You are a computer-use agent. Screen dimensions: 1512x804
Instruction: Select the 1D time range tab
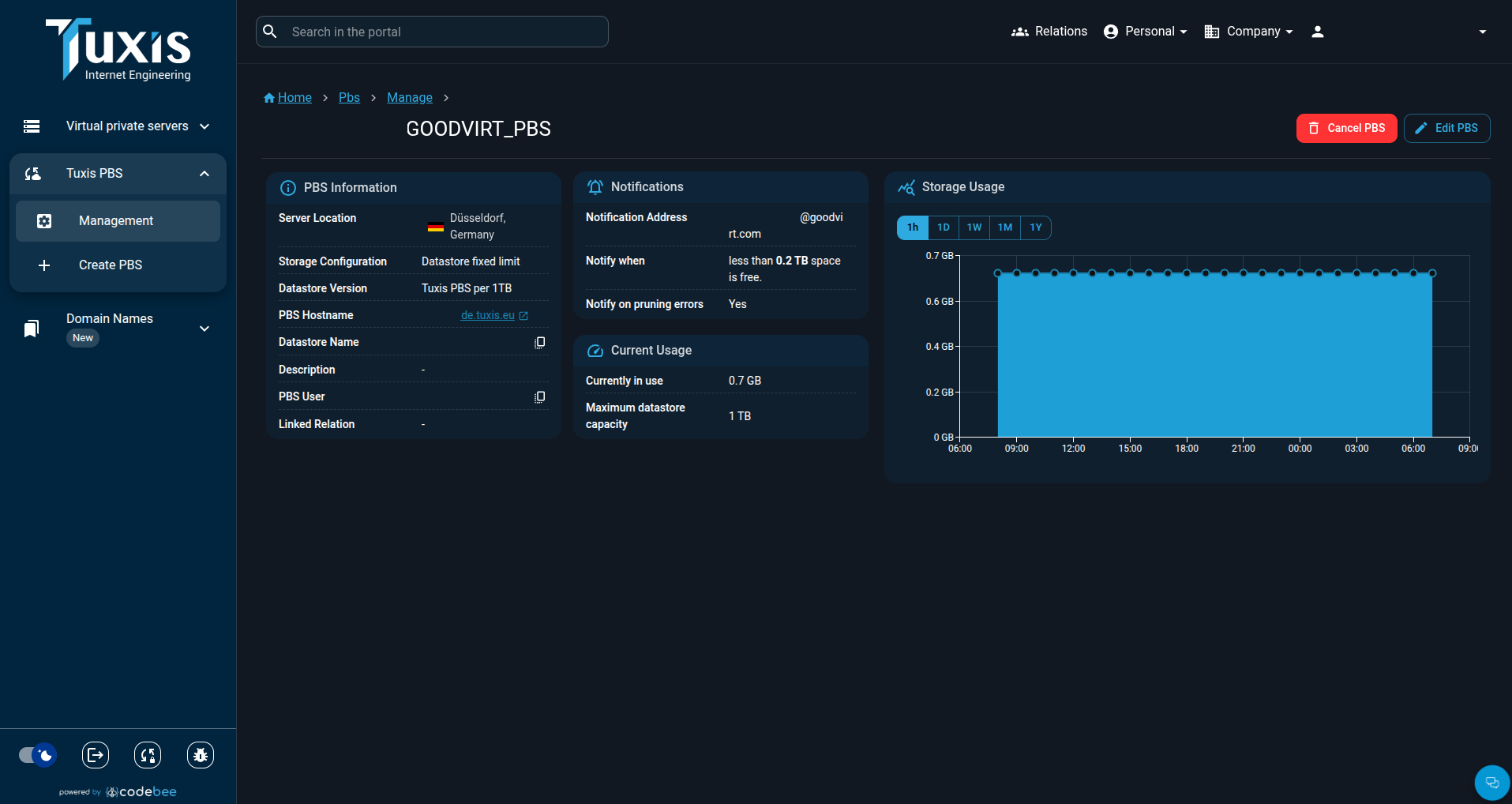pyautogui.click(x=944, y=227)
